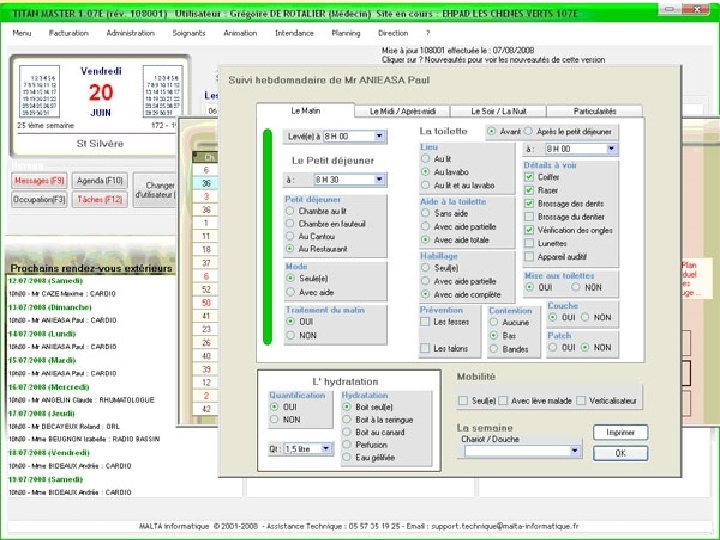Click the Imprimer button
Screen dimensions: 720x540
pos(620,432)
